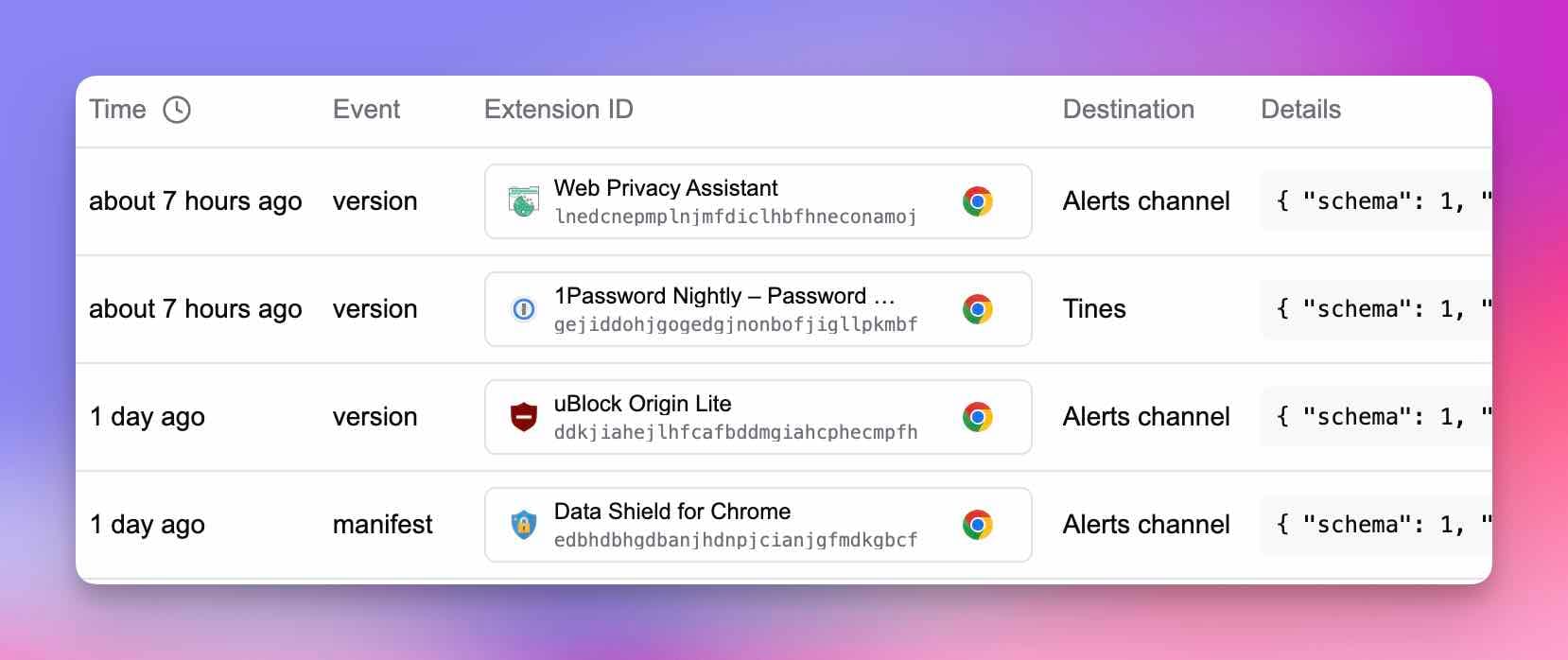The height and width of the screenshot is (660, 1568).
Task: Sort by the Time column header
Action: pyautogui.click(x=117, y=109)
